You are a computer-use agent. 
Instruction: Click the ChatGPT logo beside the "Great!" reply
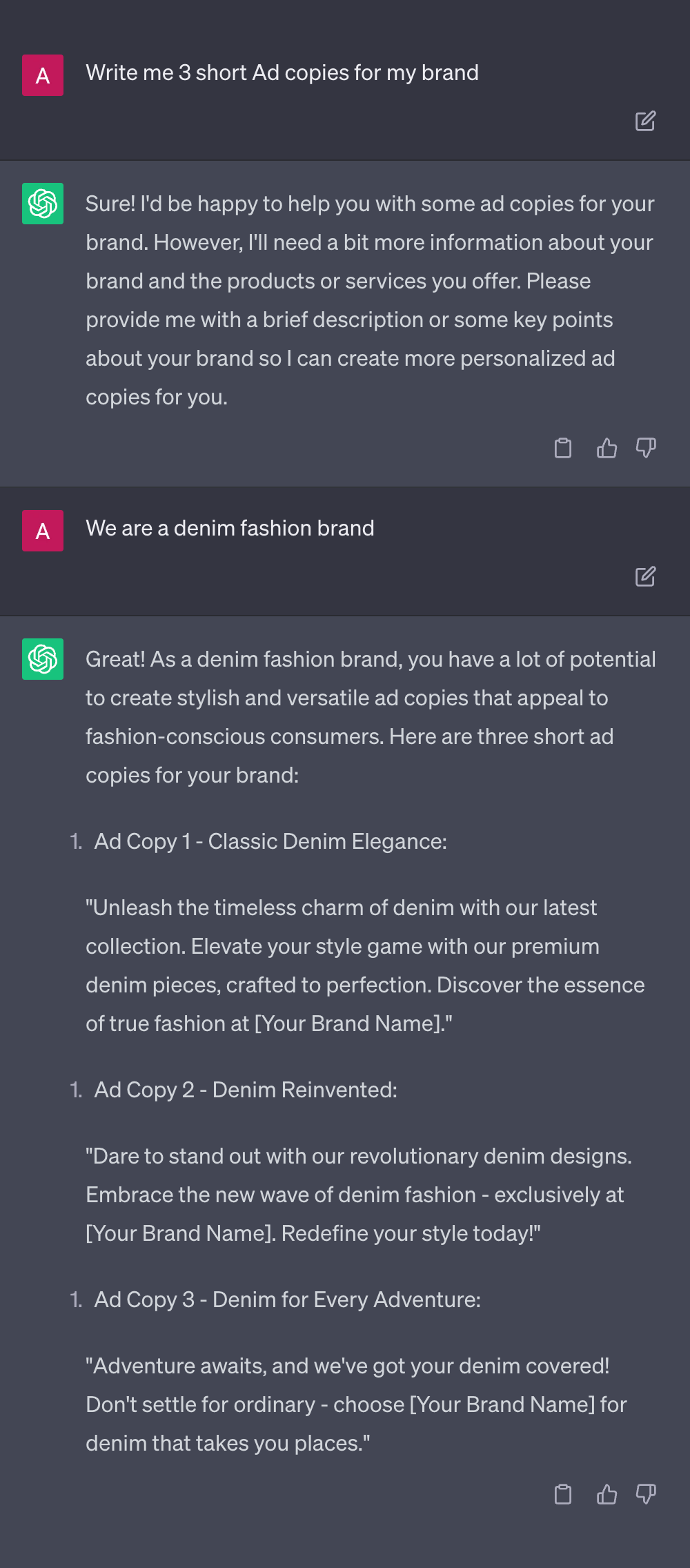tap(43, 659)
